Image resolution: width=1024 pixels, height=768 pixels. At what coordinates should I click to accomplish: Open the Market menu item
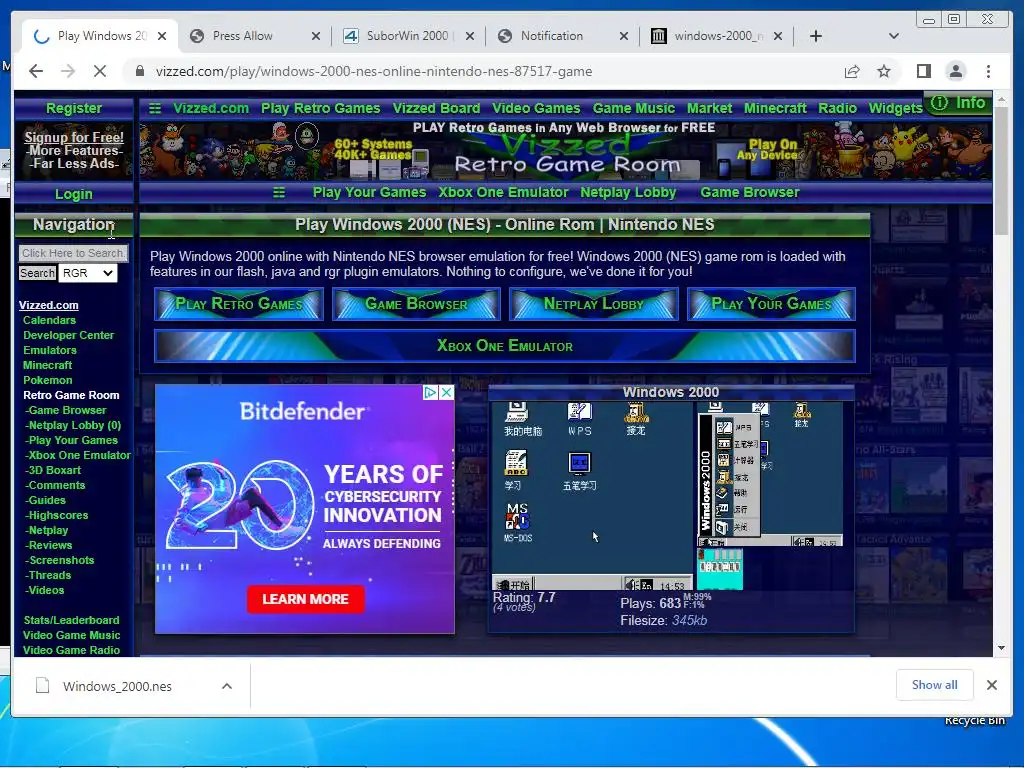tap(709, 108)
